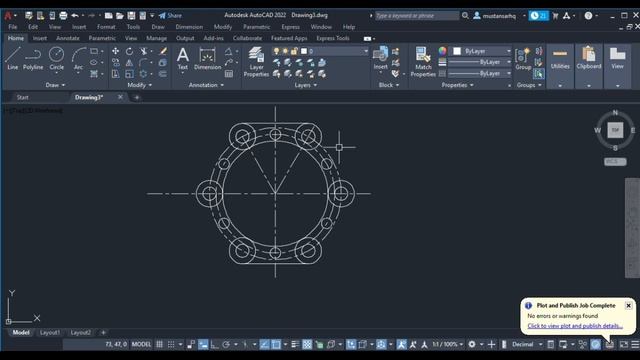
Task: Activate the Fillet tool
Action: pos(143,62)
